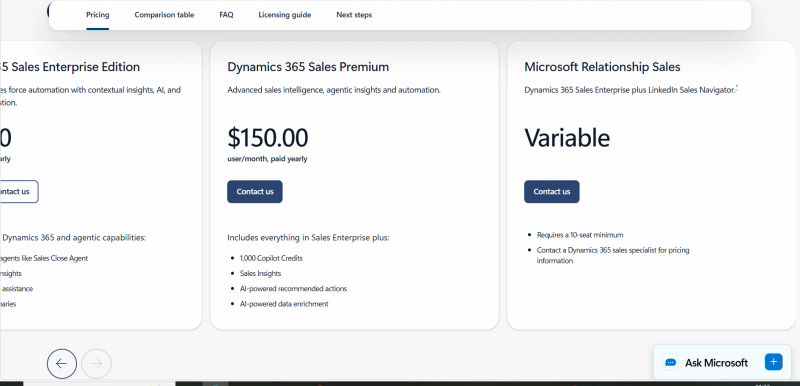
Task: Click Contact us under Microsoft Relationship Sales
Action: coord(552,192)
